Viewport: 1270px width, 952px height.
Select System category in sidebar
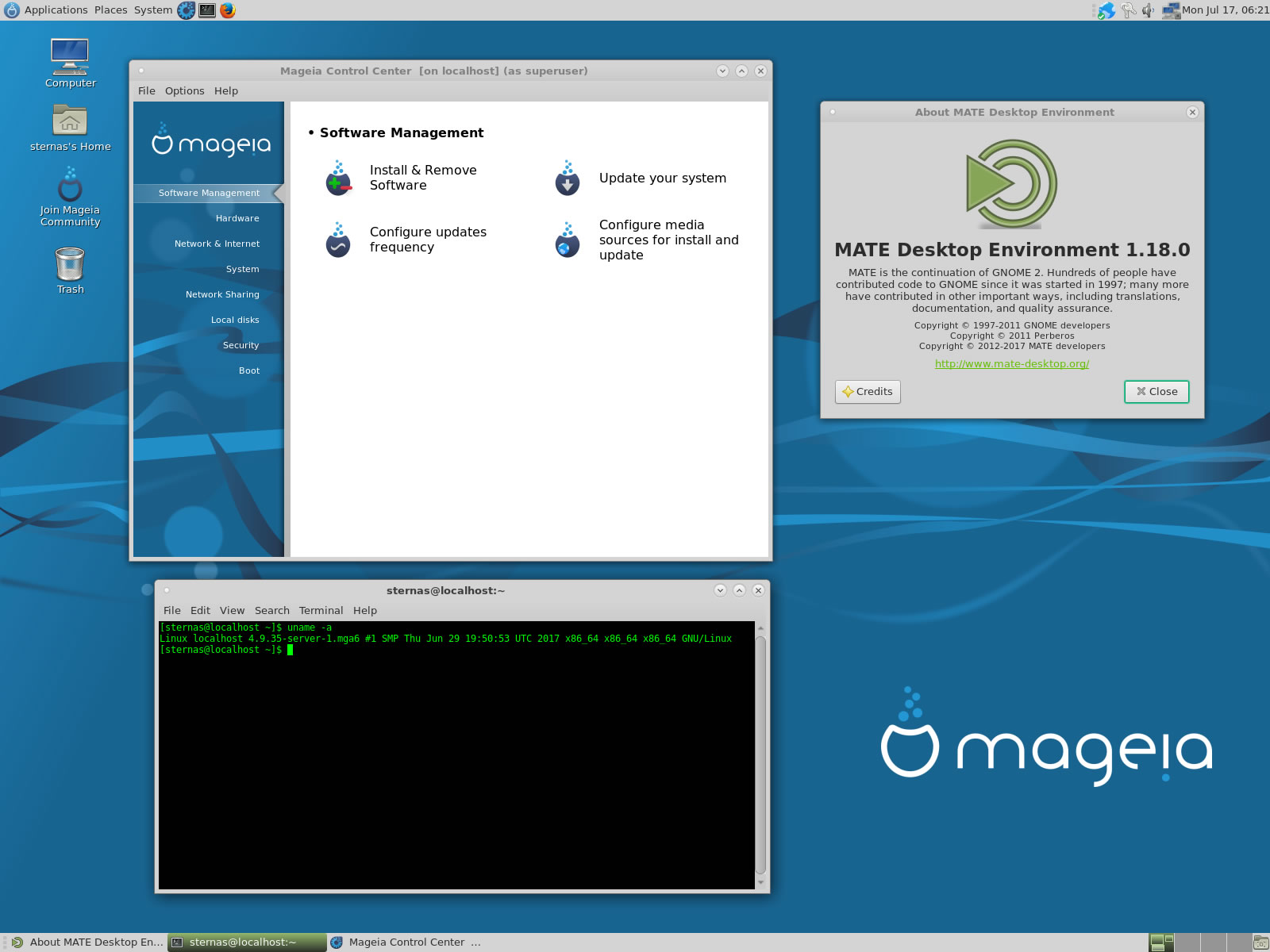pos(242,269)
